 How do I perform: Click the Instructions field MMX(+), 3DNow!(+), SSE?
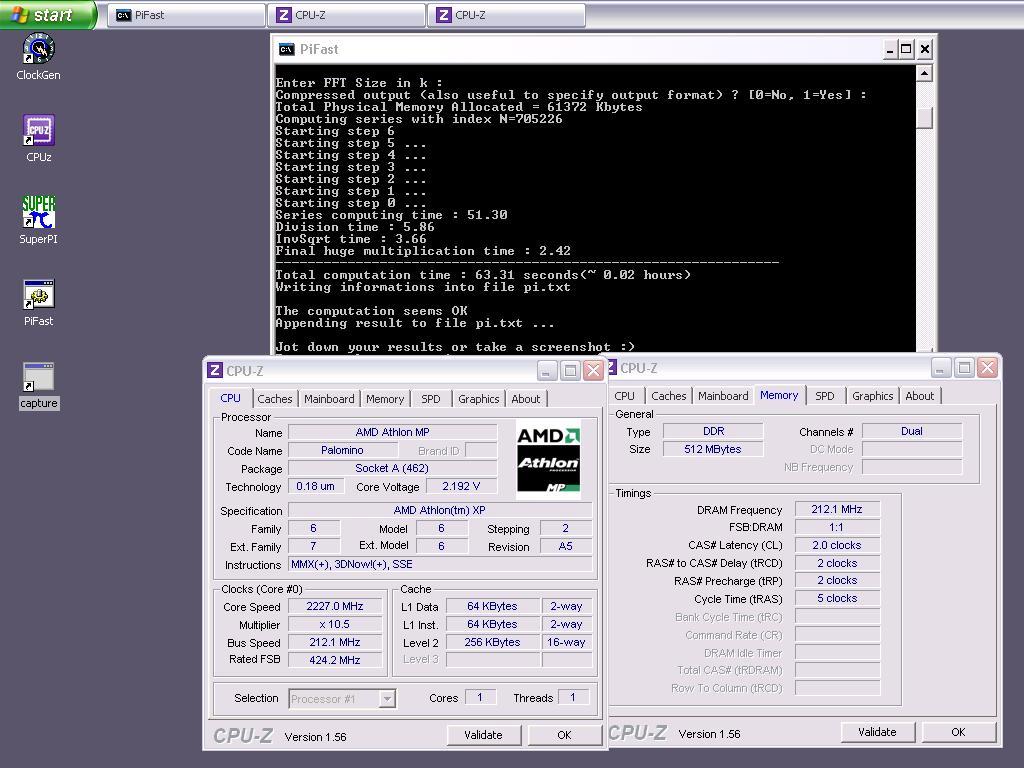tap(440, 564)
